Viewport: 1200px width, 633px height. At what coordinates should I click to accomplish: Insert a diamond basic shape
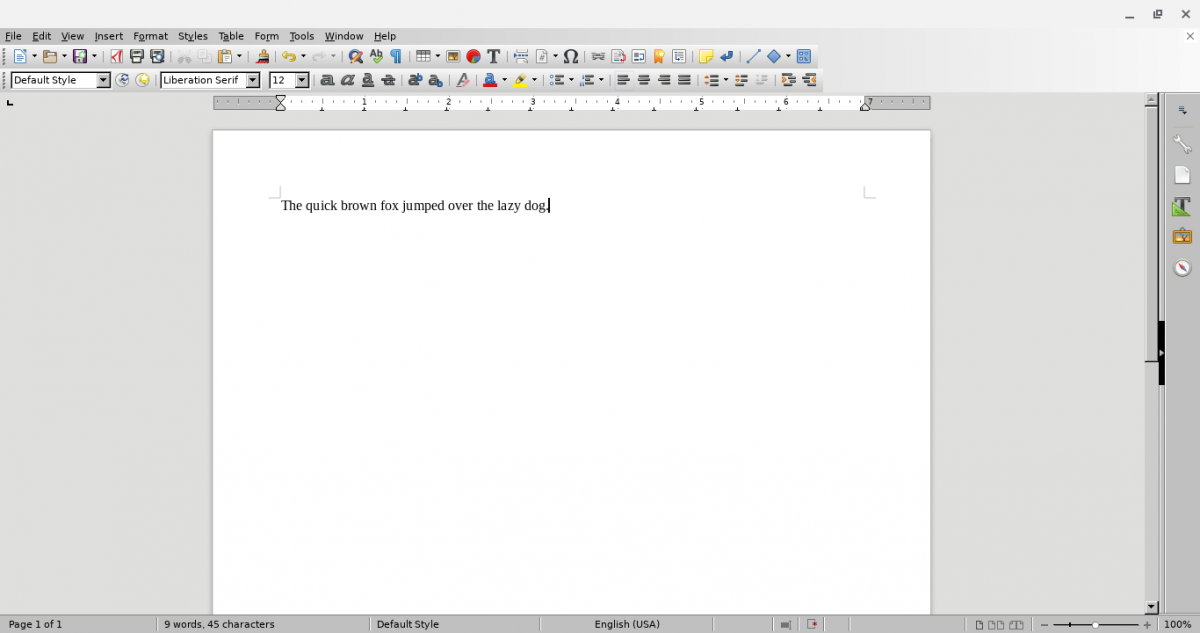[773, 57]
